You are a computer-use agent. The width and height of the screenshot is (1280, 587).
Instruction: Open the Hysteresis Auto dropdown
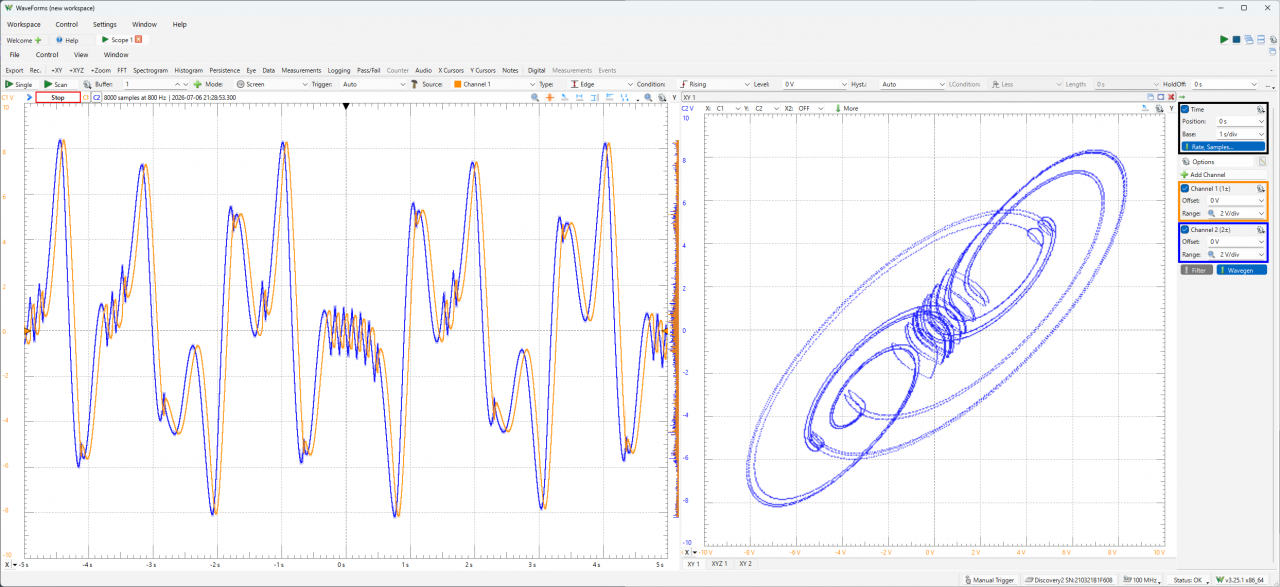coord(912,84)
